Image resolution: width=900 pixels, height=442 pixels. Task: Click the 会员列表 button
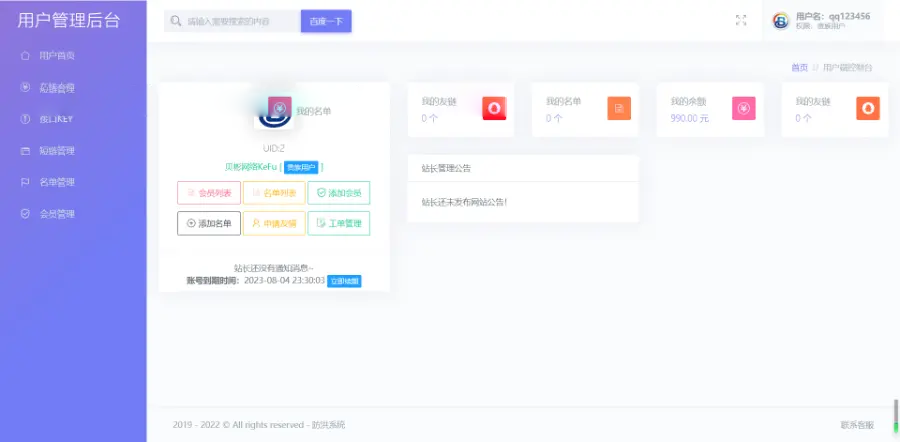tap(209, 193)
